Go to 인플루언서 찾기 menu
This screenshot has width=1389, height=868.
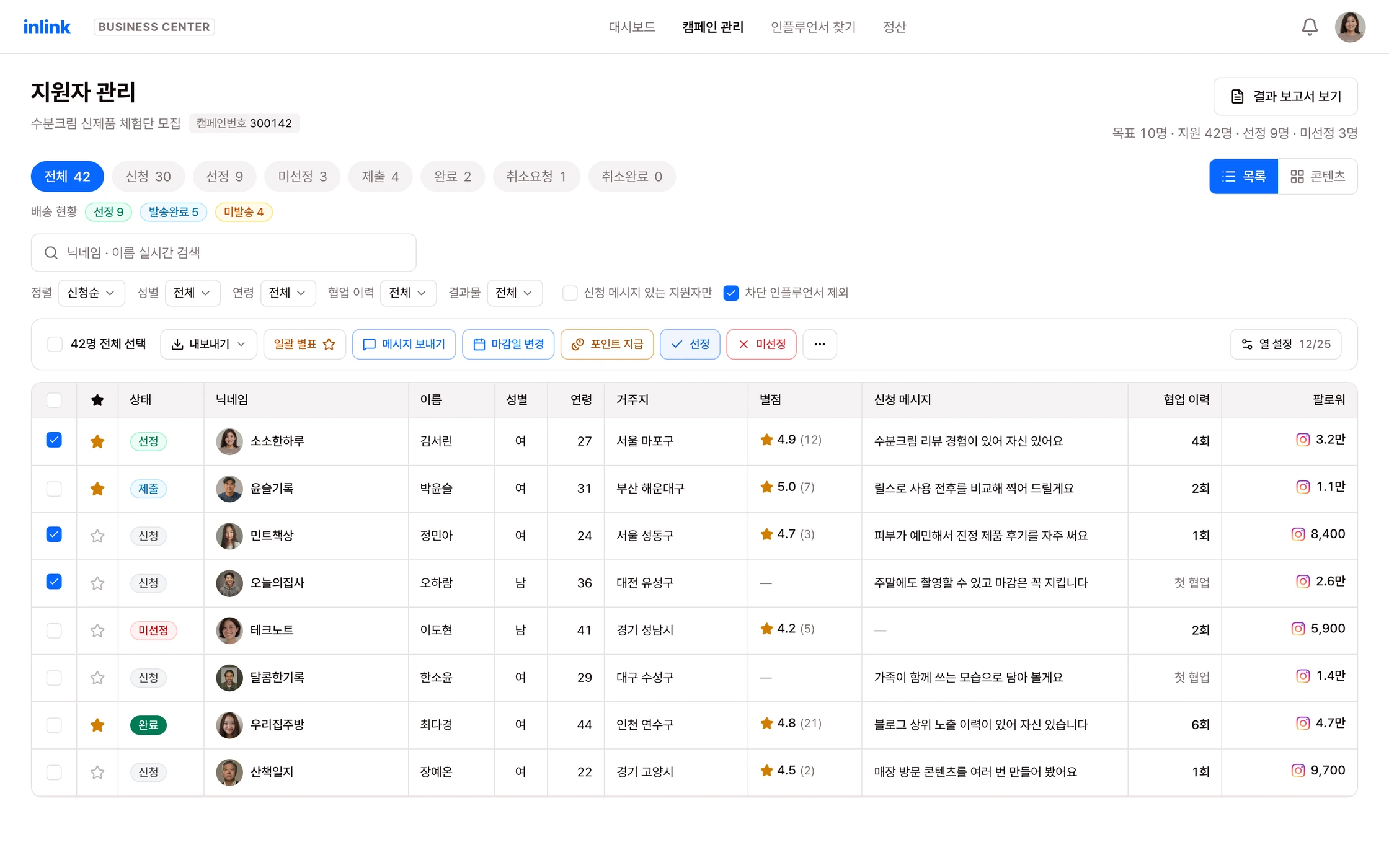pos(813,27)
